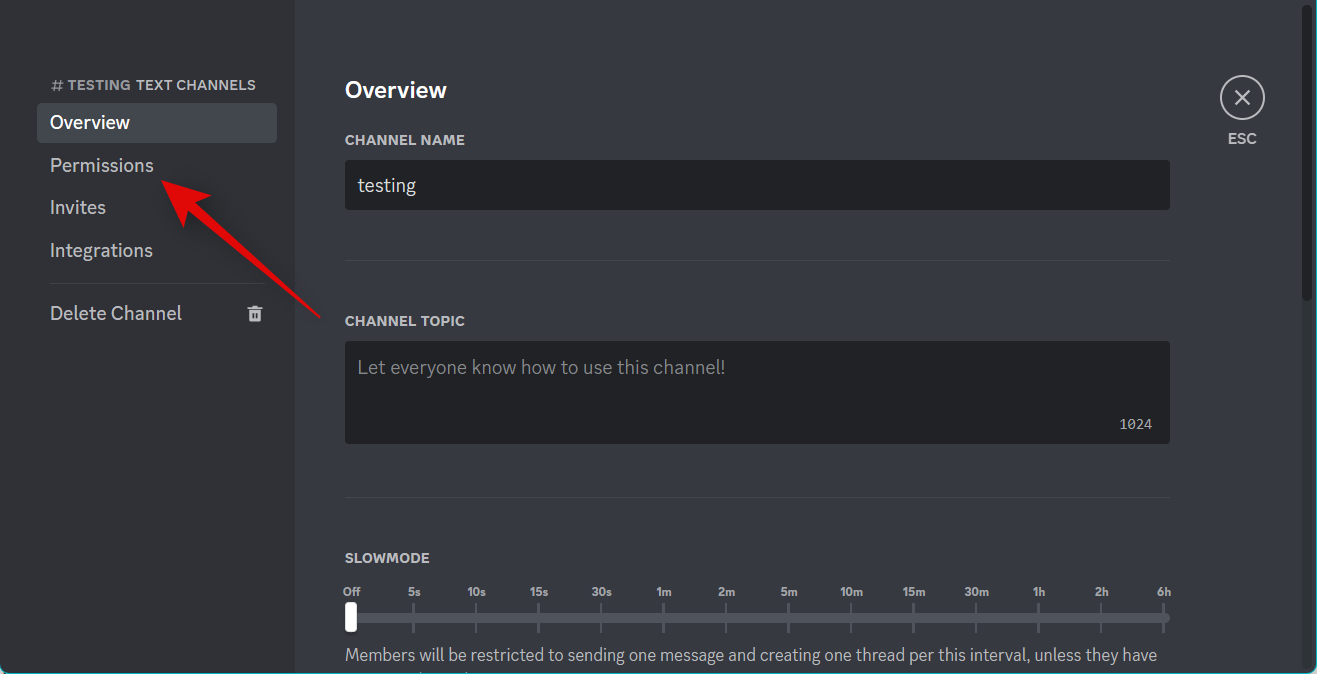The image size is (1317, 674).
Task: Click the slowmode slider handle at Off
Action: point(351,617)
